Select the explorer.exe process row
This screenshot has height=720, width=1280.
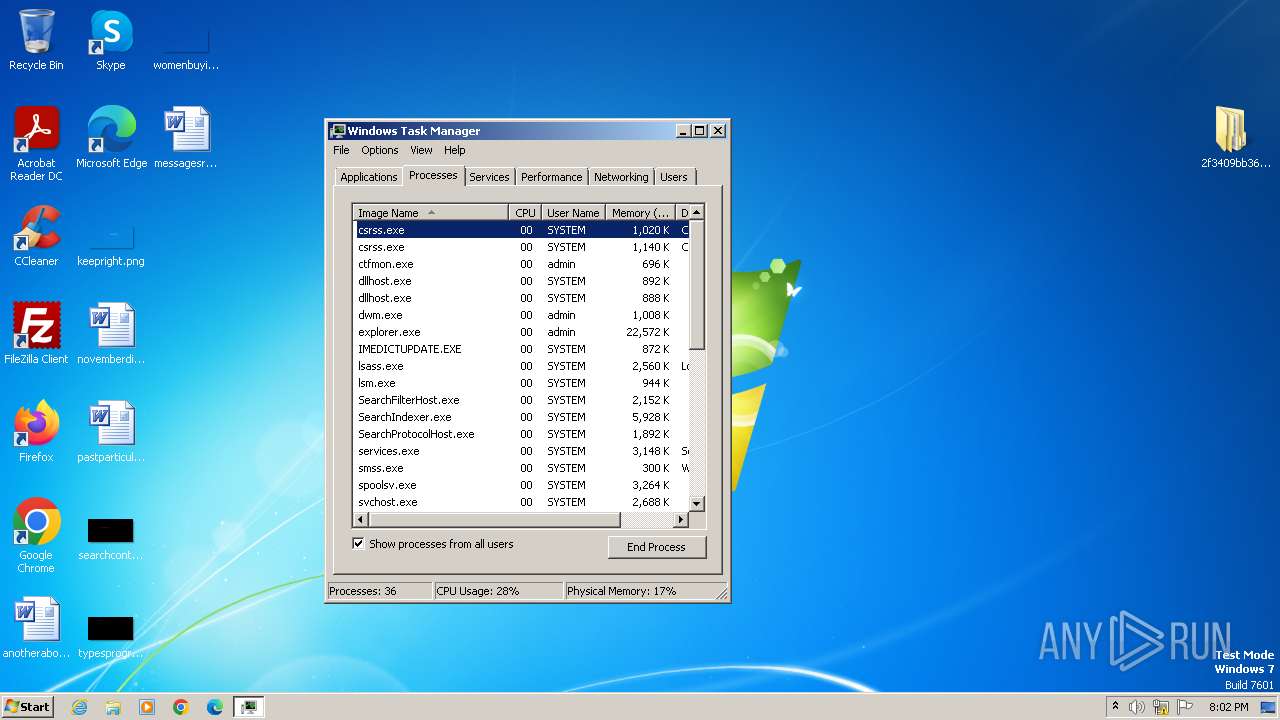(x=521, y=332)
